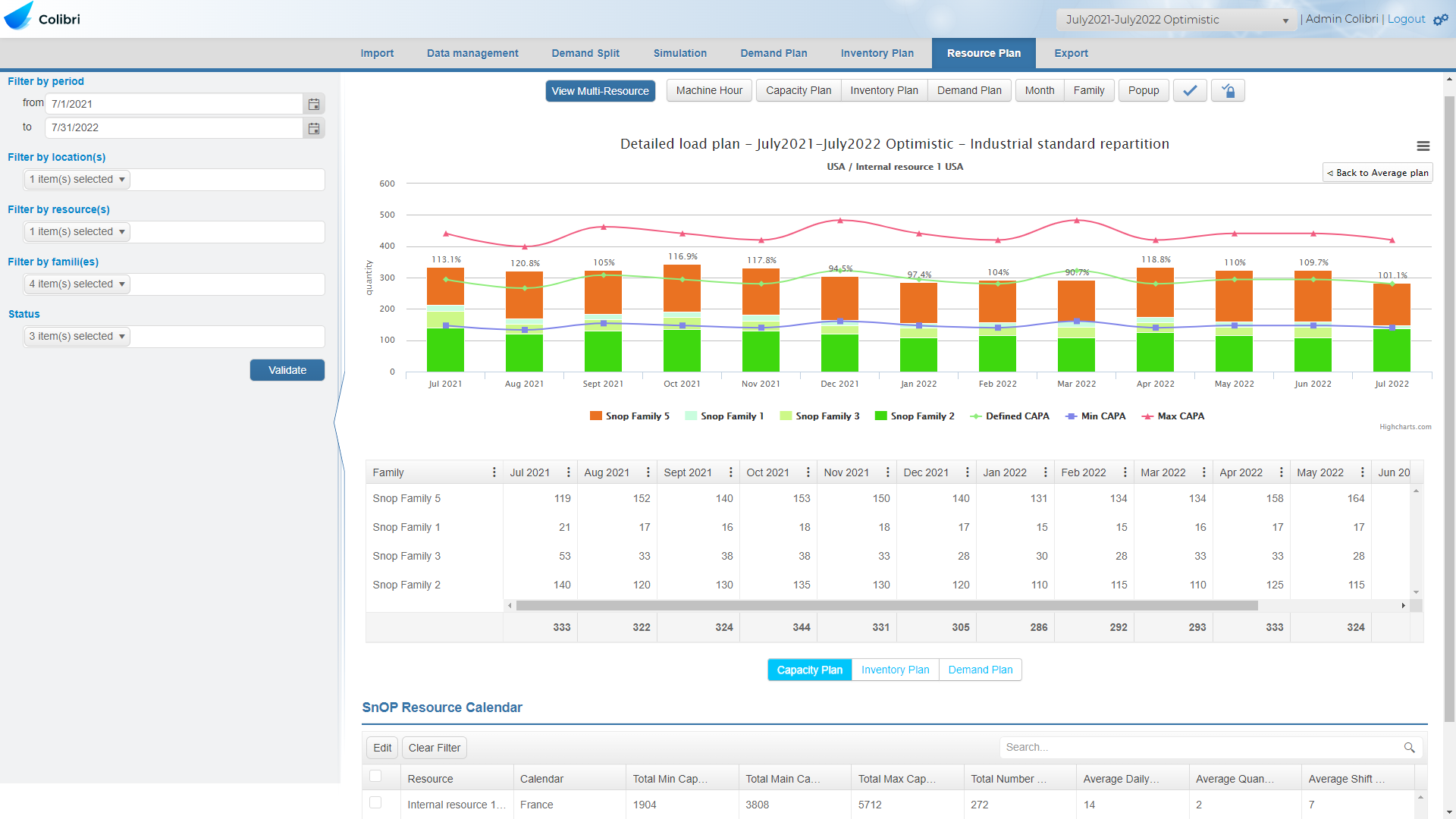This screenshot has height=819, width=1456.
Task: Click the checkmark validate toolbar icon
Action: pyautogui.click(x=1190, y=91)
